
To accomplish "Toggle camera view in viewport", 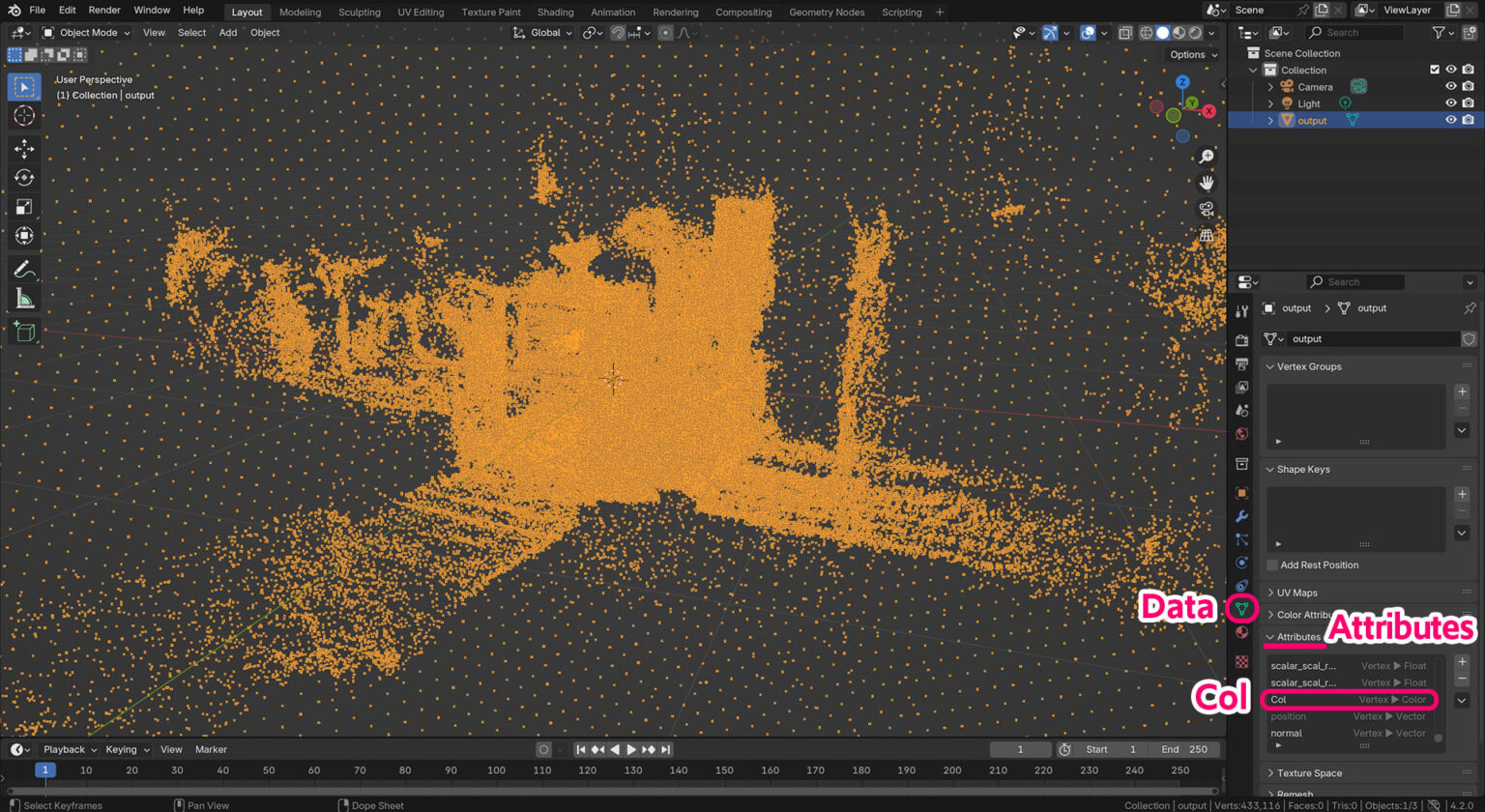I will click(x=1207, y=209).
